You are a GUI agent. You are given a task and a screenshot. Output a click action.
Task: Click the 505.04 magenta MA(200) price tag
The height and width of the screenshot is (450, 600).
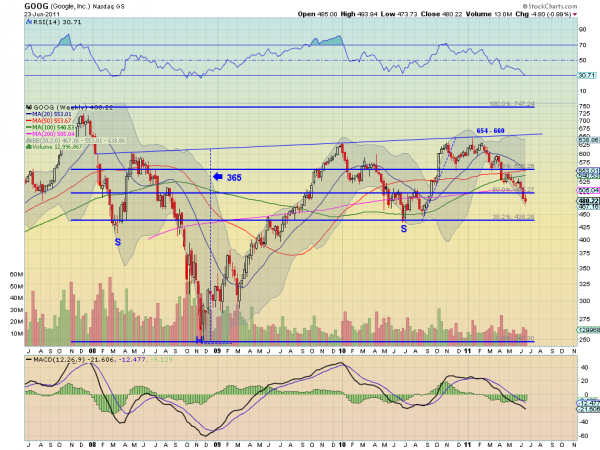click(x=589, y=190)
